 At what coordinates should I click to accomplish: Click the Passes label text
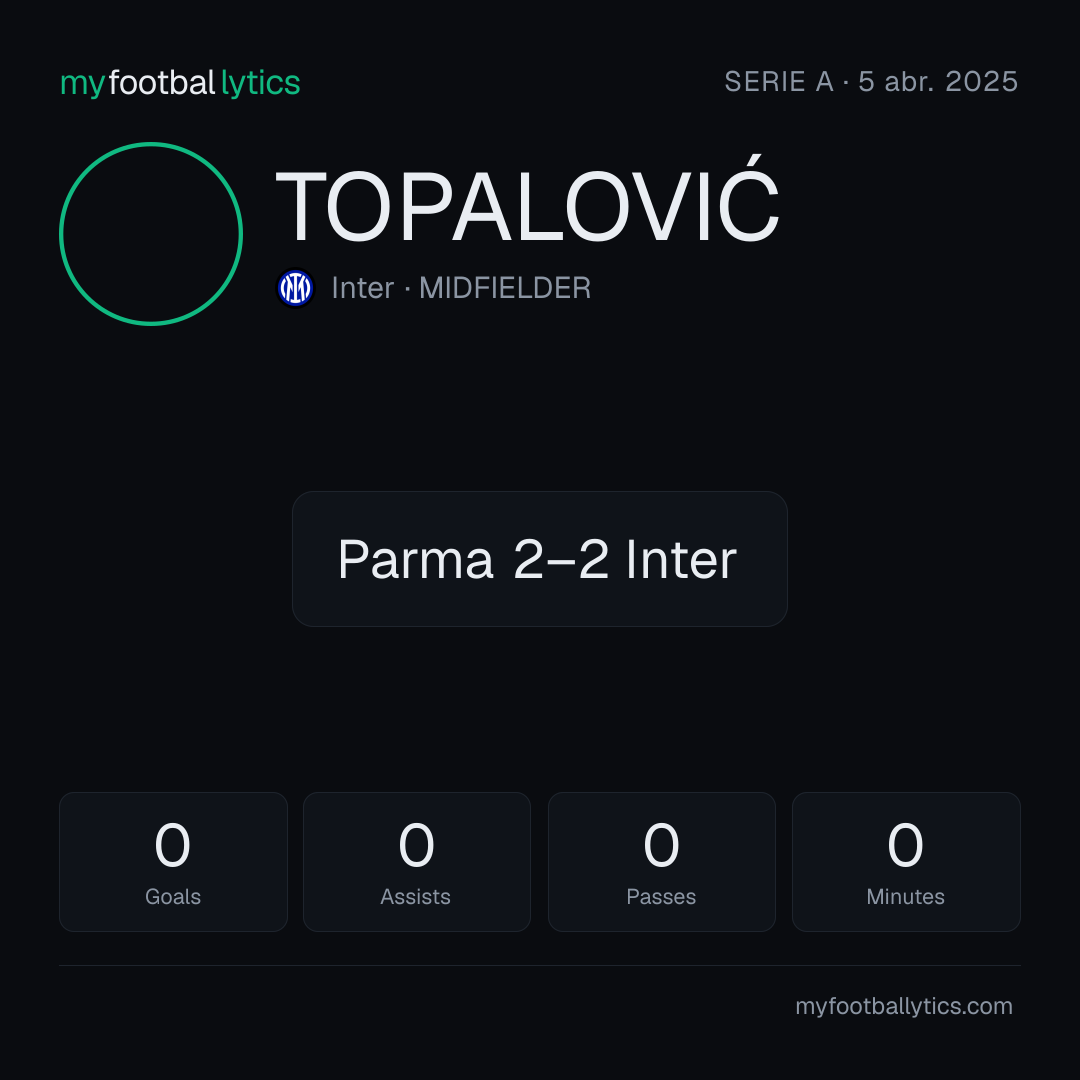click(x=661, y=897)
